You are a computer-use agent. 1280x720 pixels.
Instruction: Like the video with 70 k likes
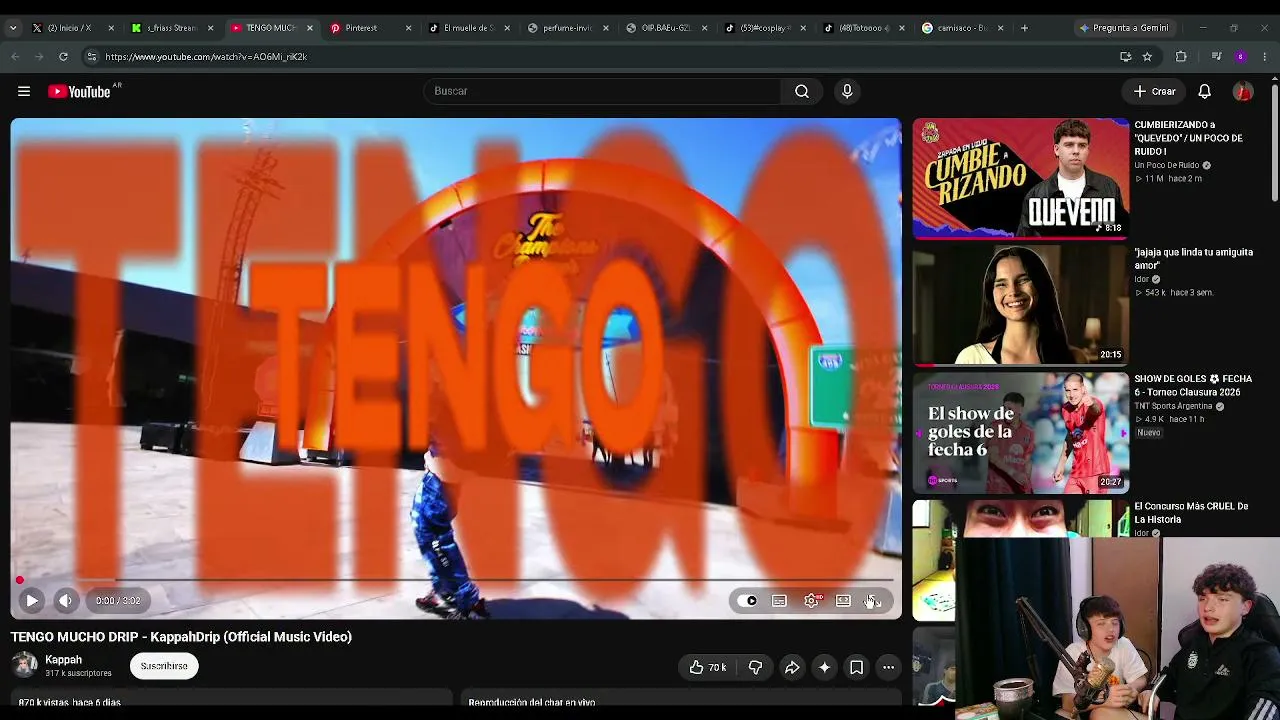[707, 667]
